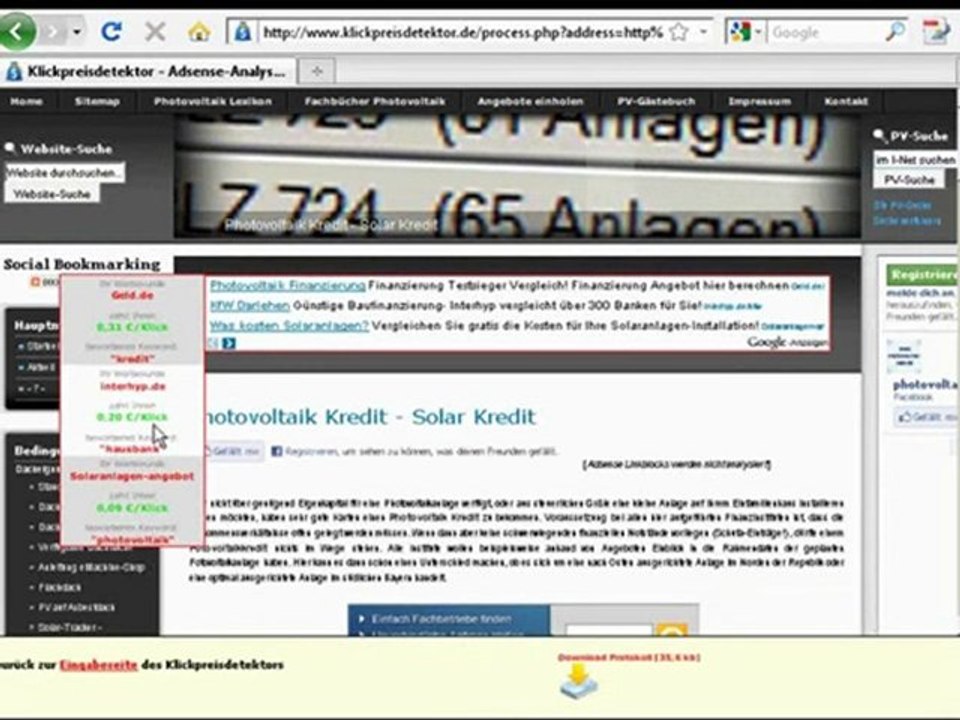Screen dimensions: 960x720
Task: Open the Was kosten Solaranlagen? ad link
Action: click(x=289, y=325)
